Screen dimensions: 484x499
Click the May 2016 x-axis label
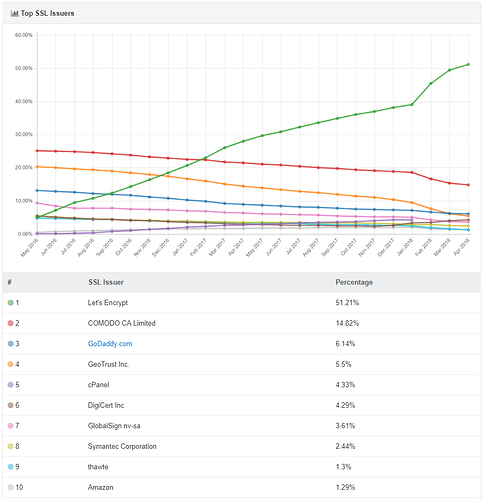pos(29,248)
